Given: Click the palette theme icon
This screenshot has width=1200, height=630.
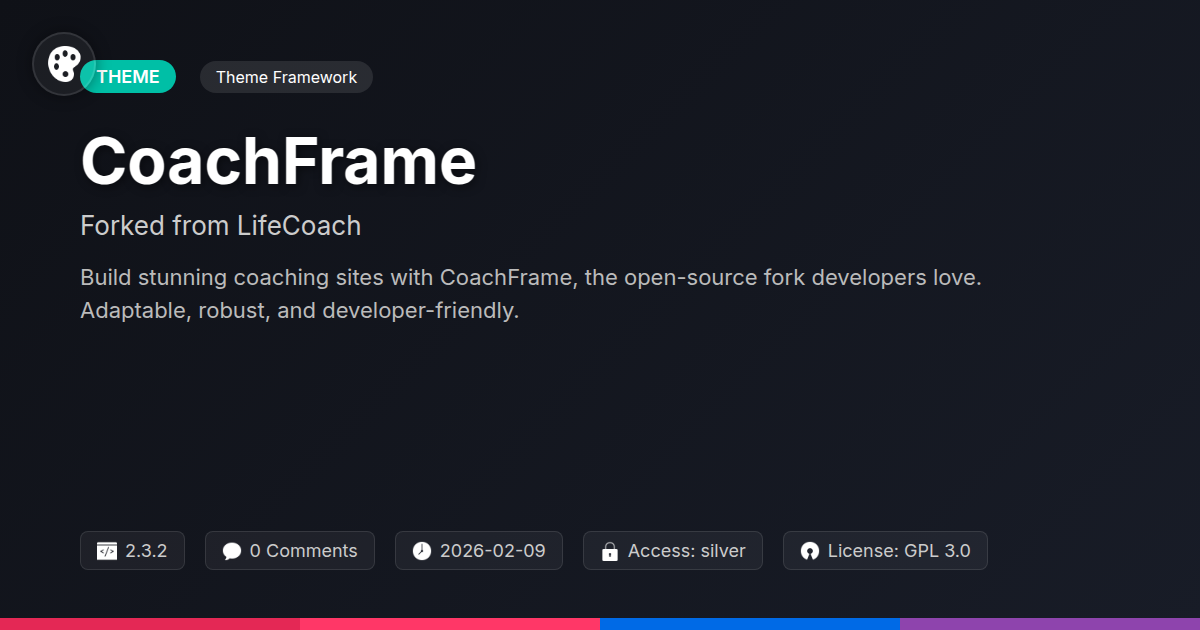Looking at the screenshot, I should (x=64, y=64).
